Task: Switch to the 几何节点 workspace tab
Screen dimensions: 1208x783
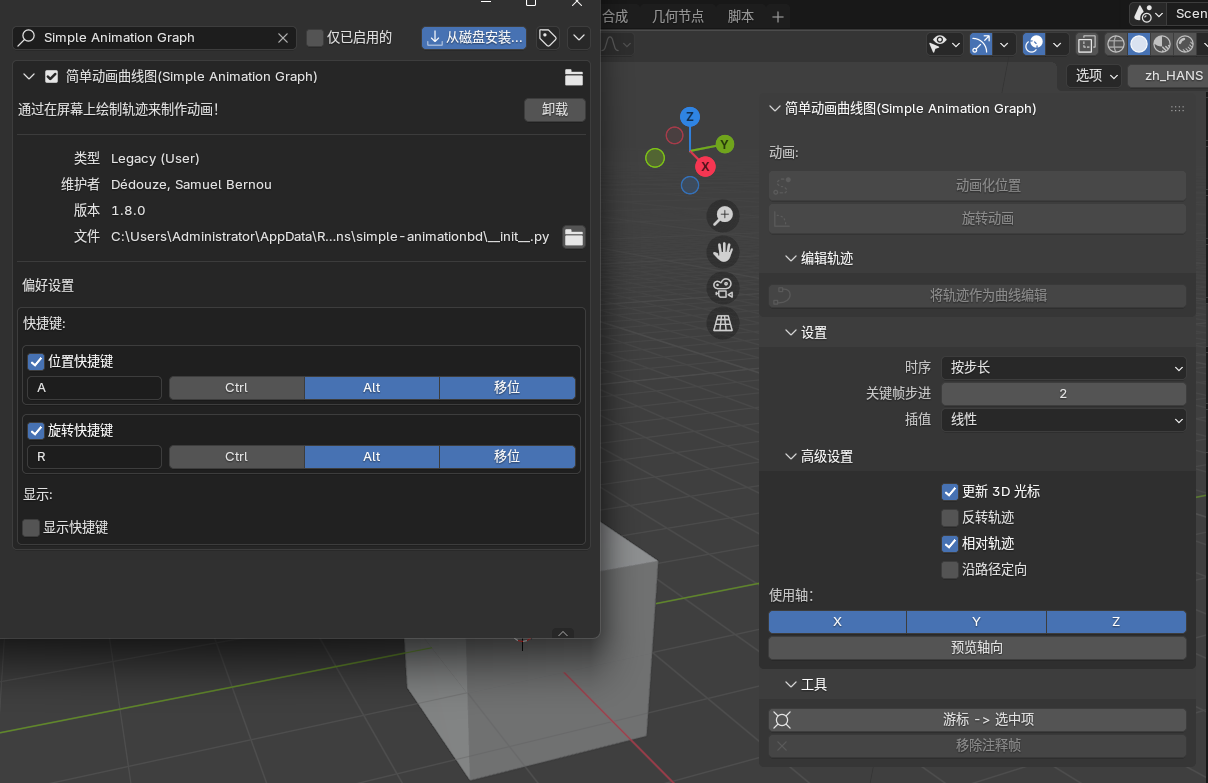Action: tap(678, 16)
